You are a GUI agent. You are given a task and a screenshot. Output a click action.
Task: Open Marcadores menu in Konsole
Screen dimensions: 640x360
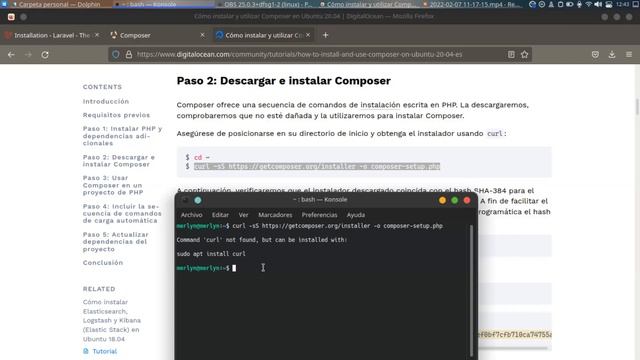(x=275, y=215)
